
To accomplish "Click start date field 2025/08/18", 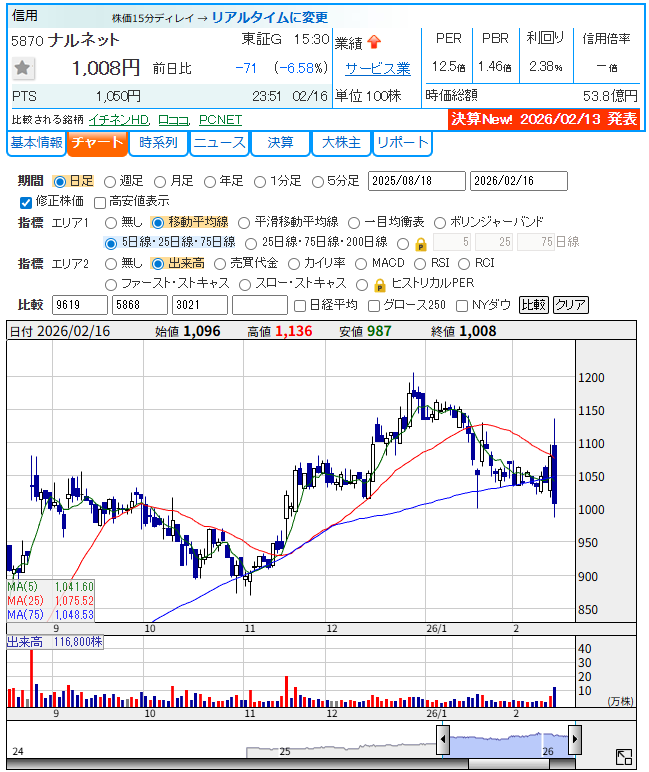I will [417, 181].
